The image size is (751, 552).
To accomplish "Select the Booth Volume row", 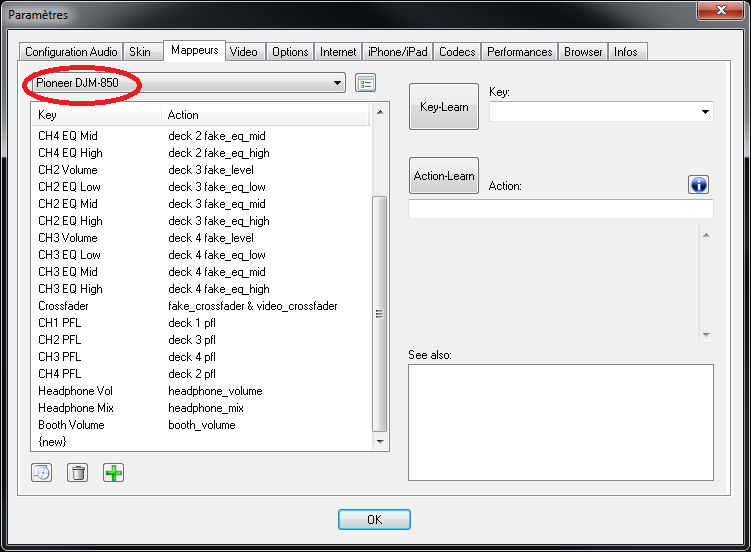I will click(202, 425).
